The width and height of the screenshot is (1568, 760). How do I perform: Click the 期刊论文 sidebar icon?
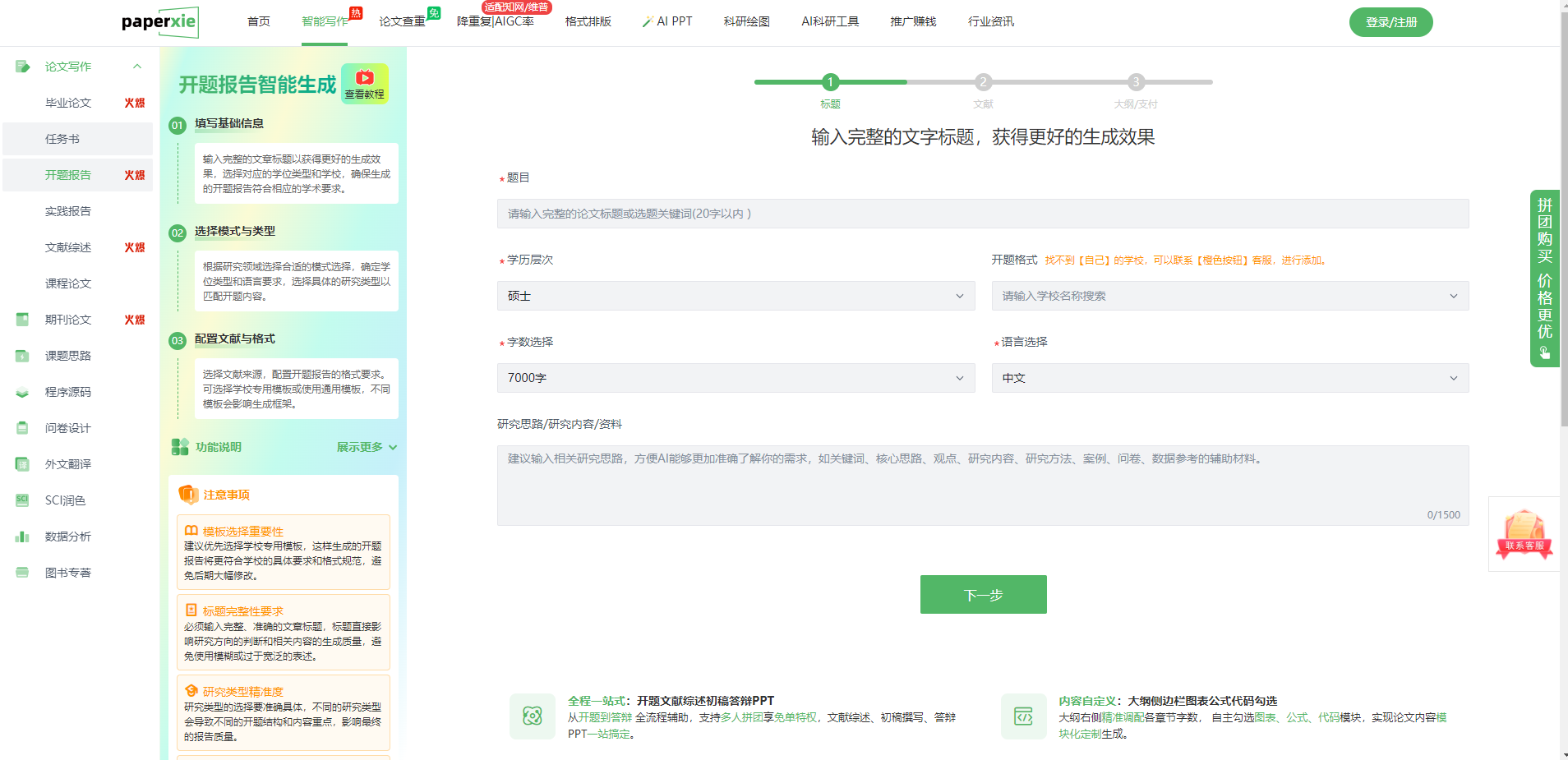[x=22, y=320]
